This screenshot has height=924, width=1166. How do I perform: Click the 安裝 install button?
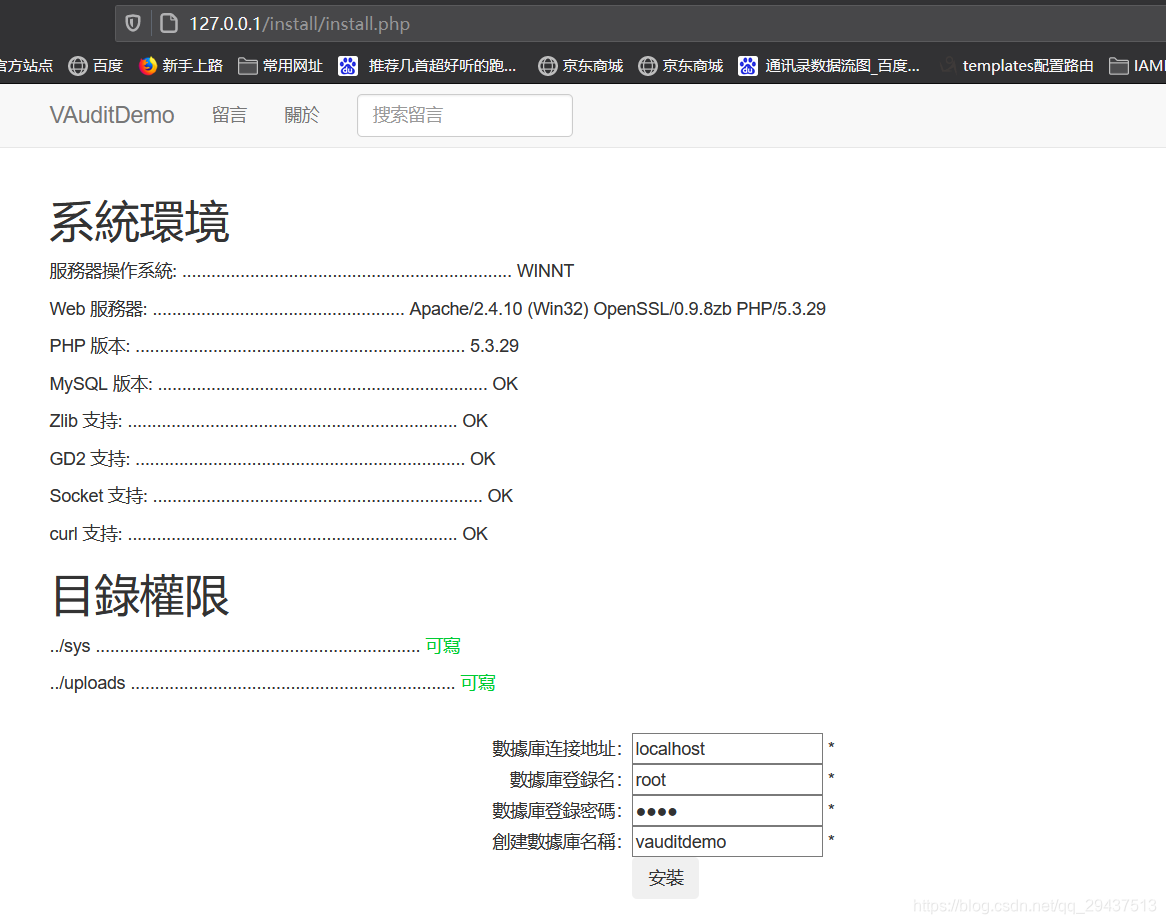click(x=666, y=878)
